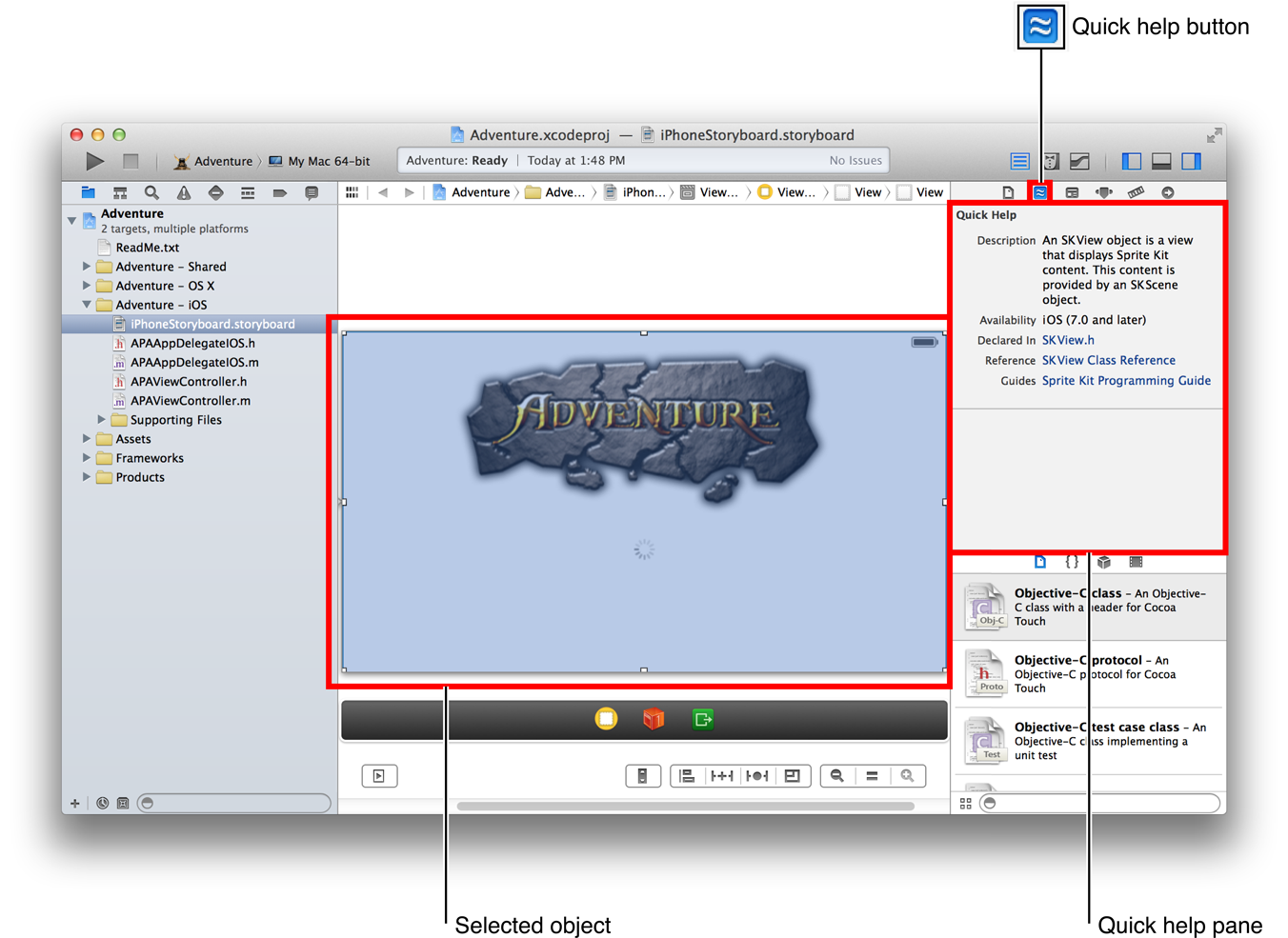Screen dimensions: 1288x938
Task: Switch to the Version editor
Action: point(1080,161)
